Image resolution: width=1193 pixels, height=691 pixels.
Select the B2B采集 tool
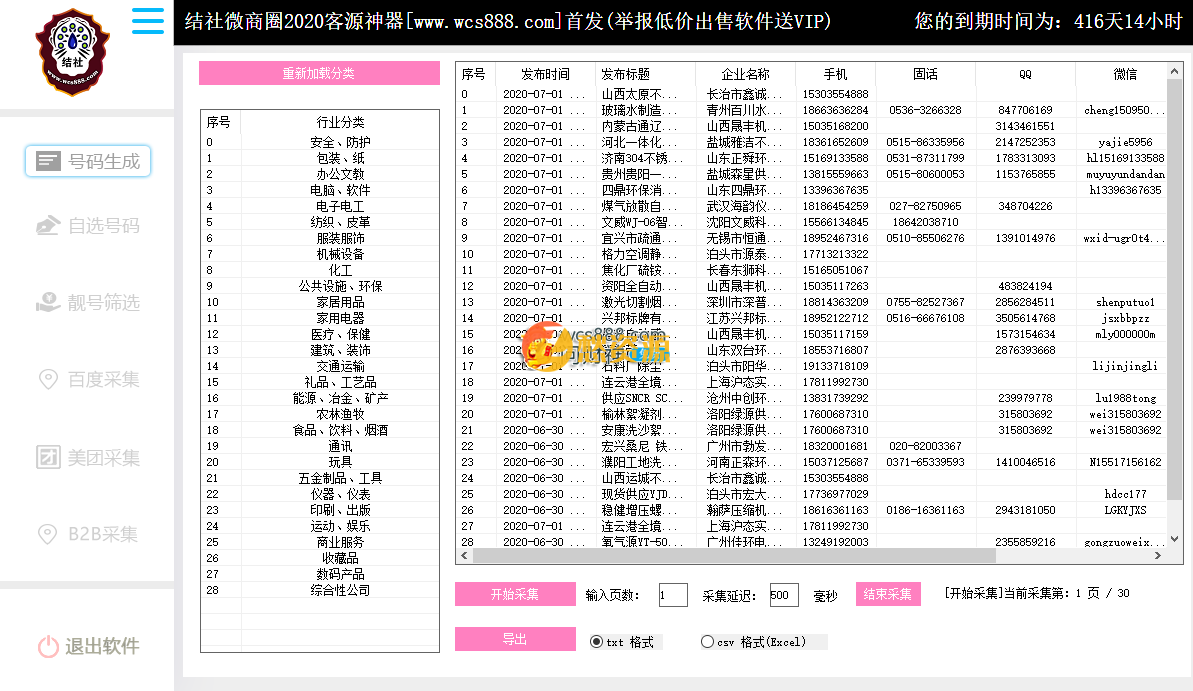87,534
